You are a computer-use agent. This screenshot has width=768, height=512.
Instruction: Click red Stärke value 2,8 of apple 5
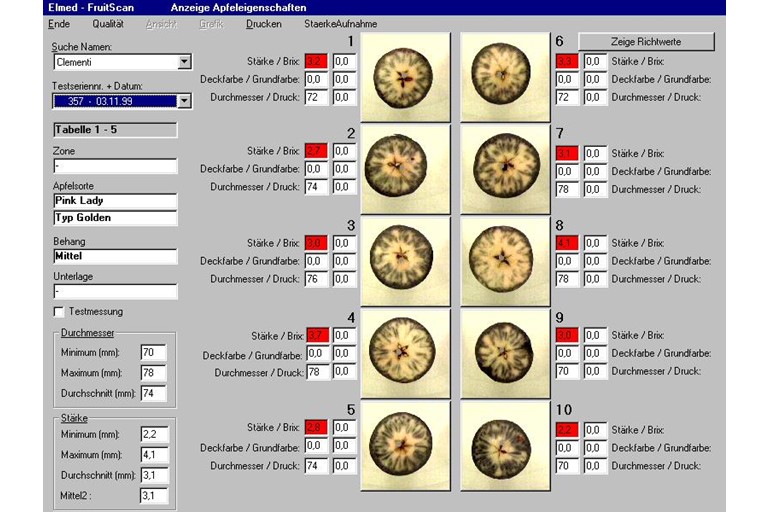pyautogui.click(x=316, y=427)
